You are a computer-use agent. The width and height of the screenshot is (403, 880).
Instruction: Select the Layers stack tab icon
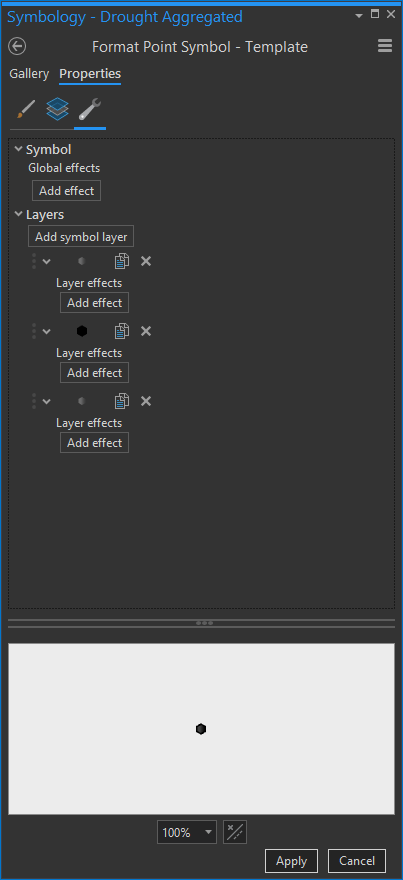click(x=57, y=109)
